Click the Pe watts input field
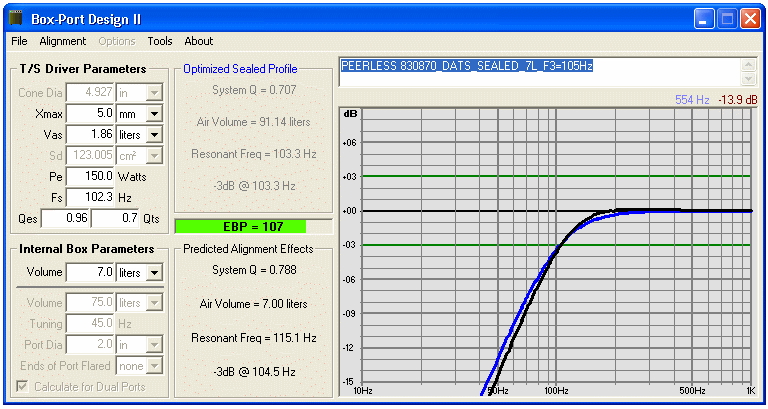 point(90,176)
